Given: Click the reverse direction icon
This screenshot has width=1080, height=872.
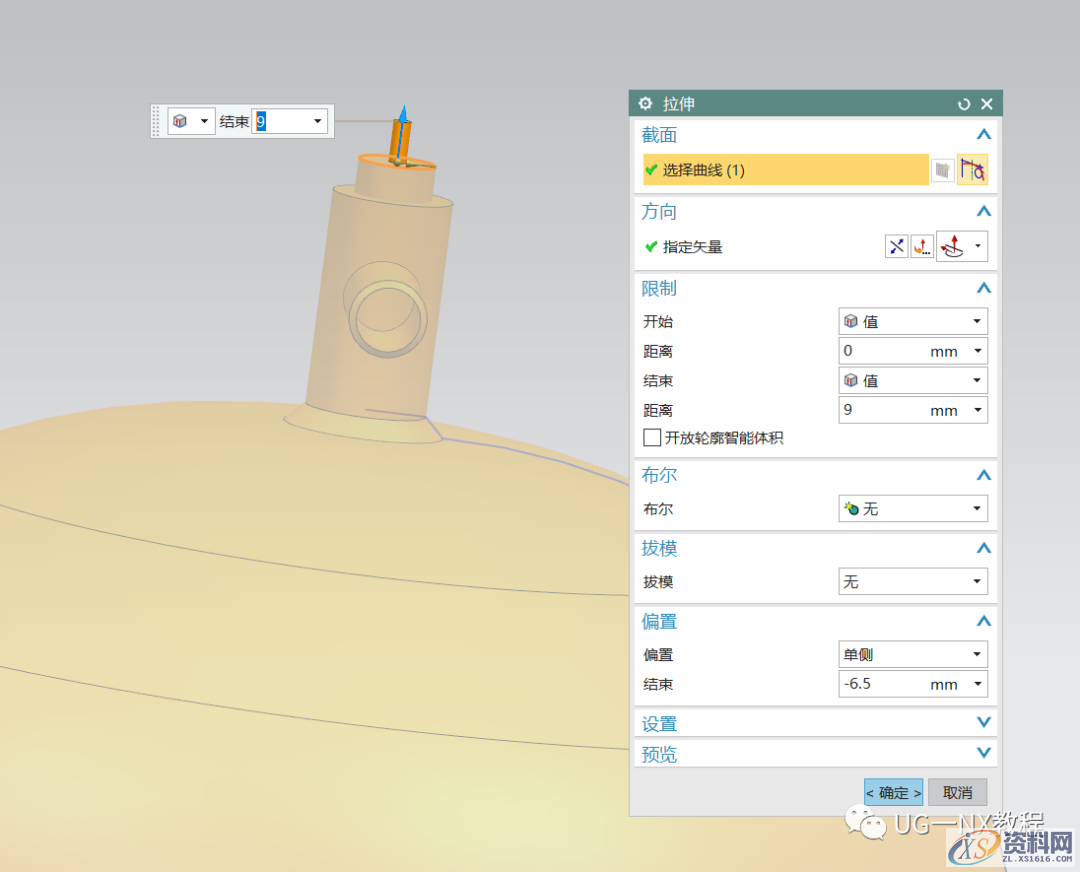Looking at the screenshot, I should click(897, 246).
